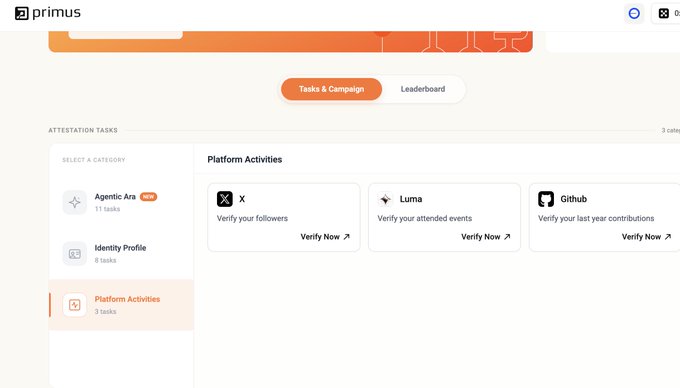Click the Github card title
This screenshot has height=388, width=680.
574,199
